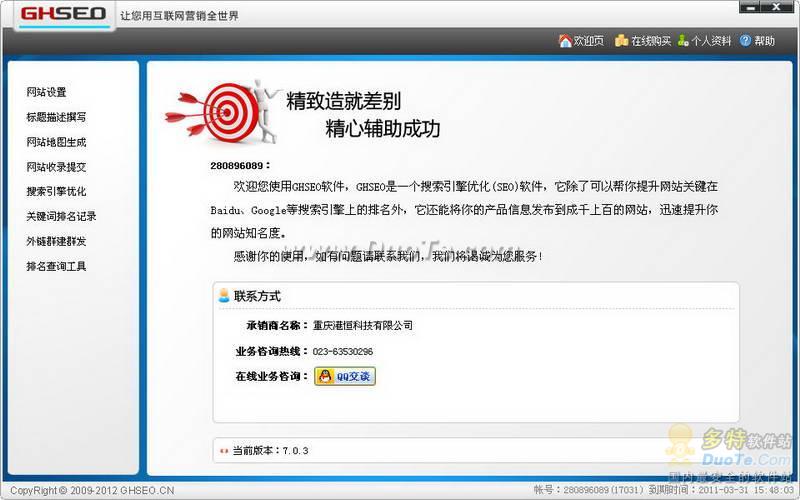Click the slogan 让您用互联网营销全世界
The image size is (800, 500).
click(x=179, y=16)
